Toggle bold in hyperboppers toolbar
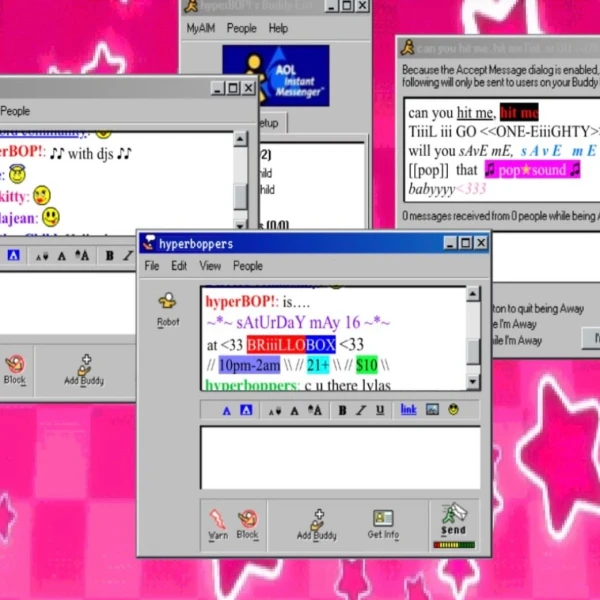 click(x=342, y=411)
